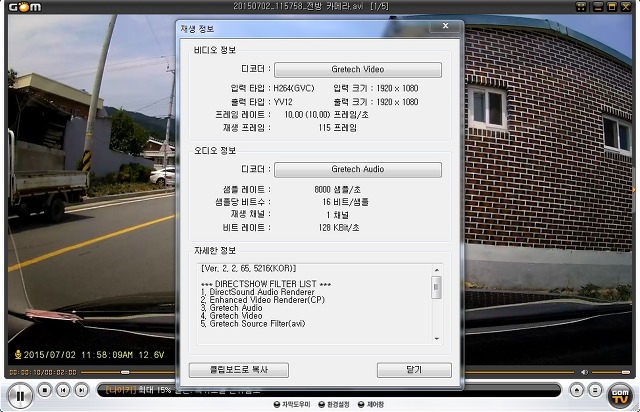Click the details scrollbar down arrow
640x412 pixels.
437,339
